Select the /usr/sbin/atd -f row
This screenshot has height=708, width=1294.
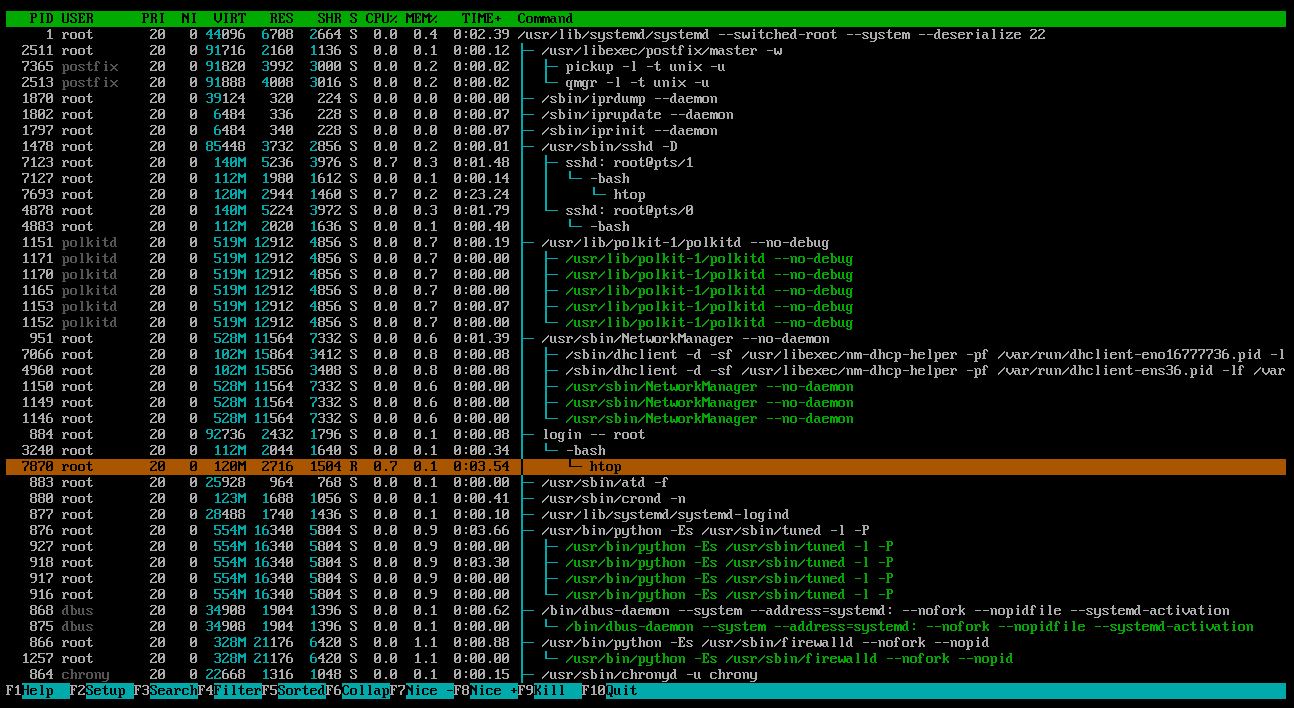[x=645, y=482]
